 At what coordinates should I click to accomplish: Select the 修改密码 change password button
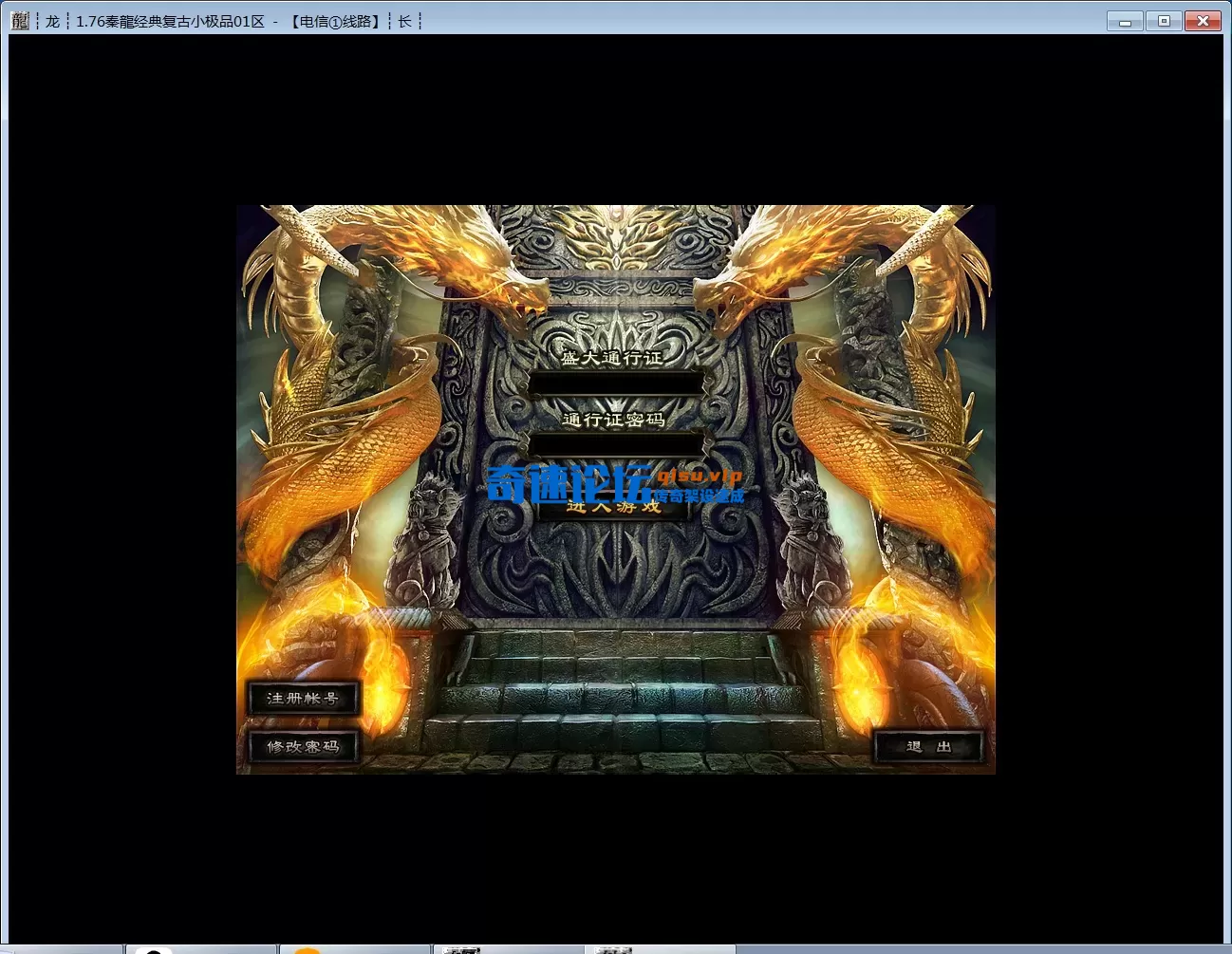[x=303, y=747]
